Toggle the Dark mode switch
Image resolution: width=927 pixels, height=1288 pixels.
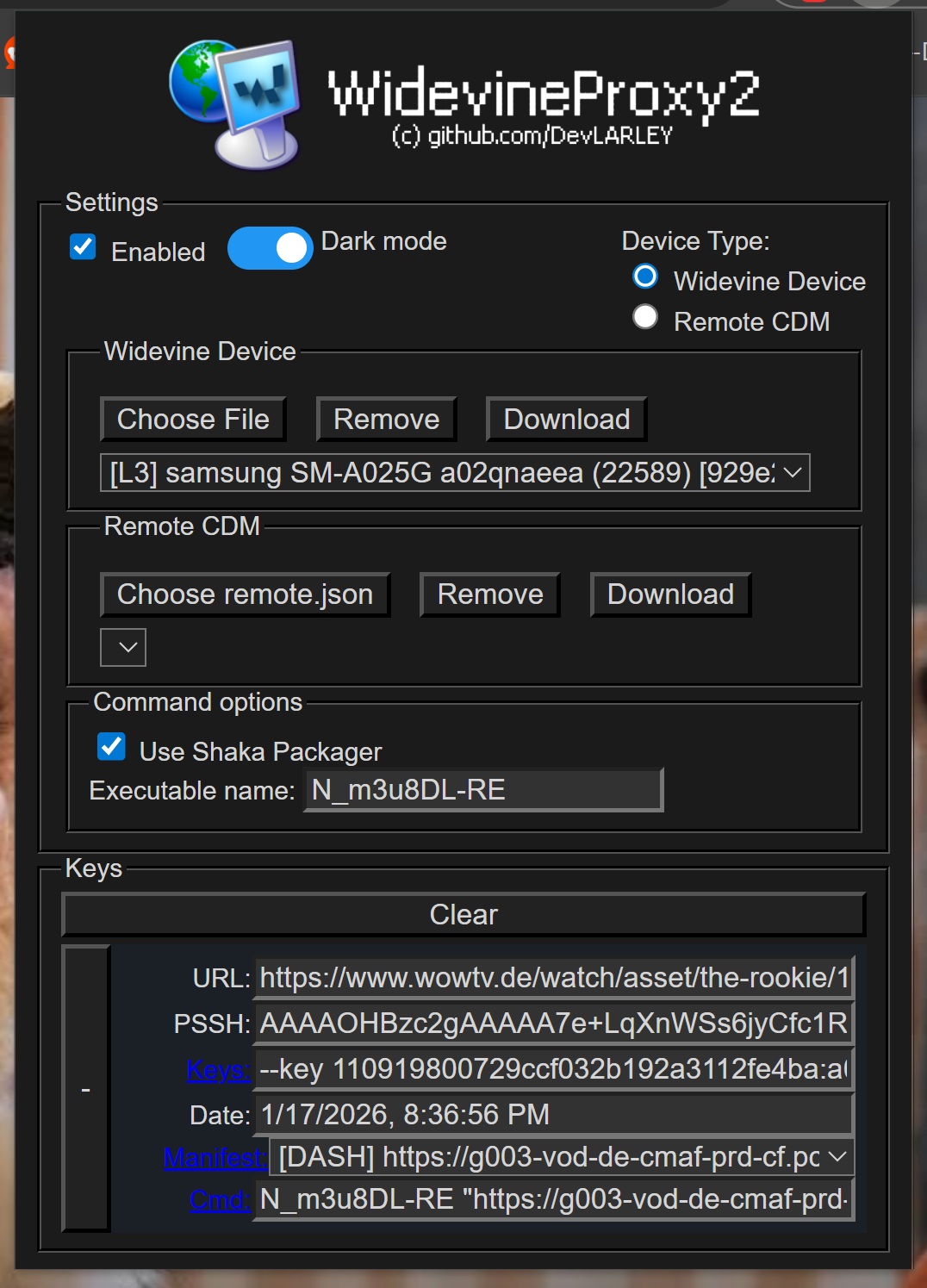coord(270,248)
